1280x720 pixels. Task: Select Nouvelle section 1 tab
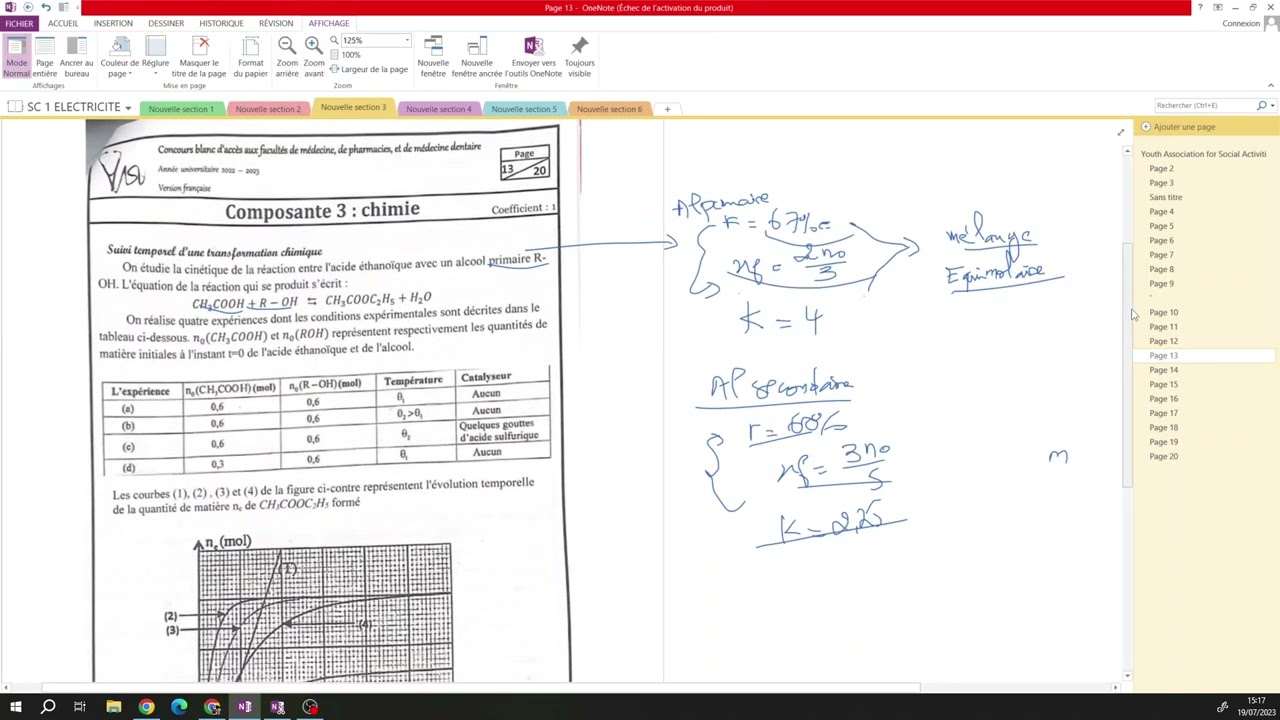point(181,109)
